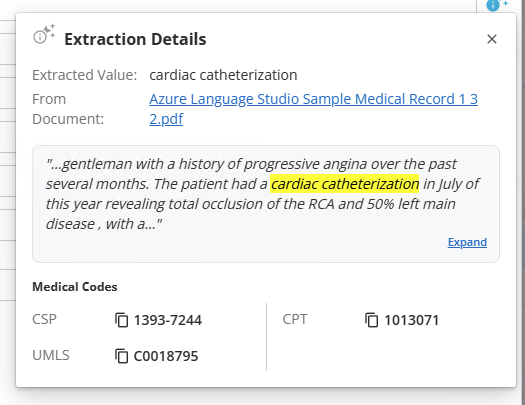The height and width of the screenshot is (405, 525).
Task: Click the 'Extracted Value:' label
Action: 85,75
